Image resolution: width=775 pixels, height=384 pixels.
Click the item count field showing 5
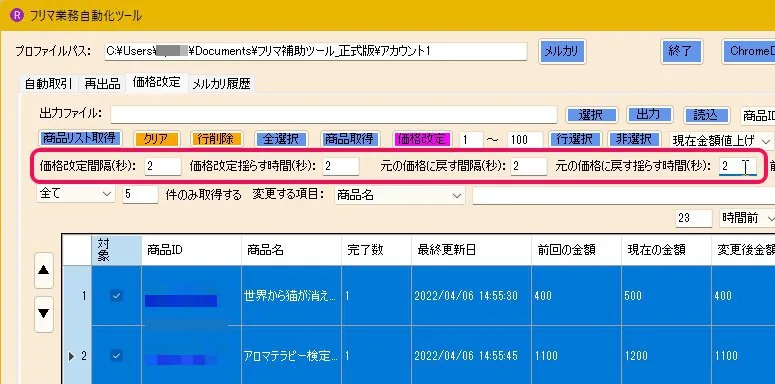140,195
